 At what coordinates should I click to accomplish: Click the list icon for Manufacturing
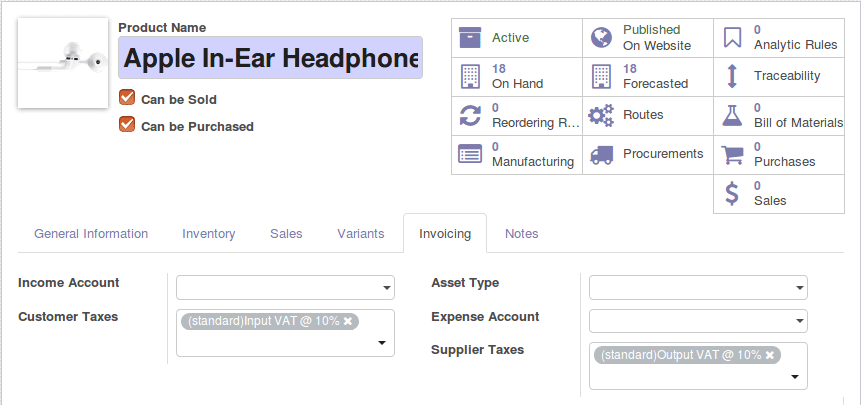click(469, 154)
